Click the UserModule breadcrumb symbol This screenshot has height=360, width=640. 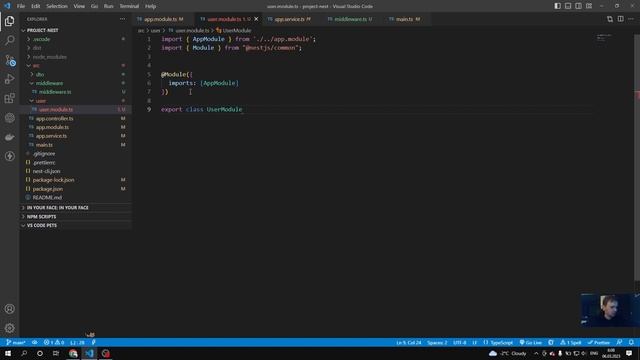point(234,31)
